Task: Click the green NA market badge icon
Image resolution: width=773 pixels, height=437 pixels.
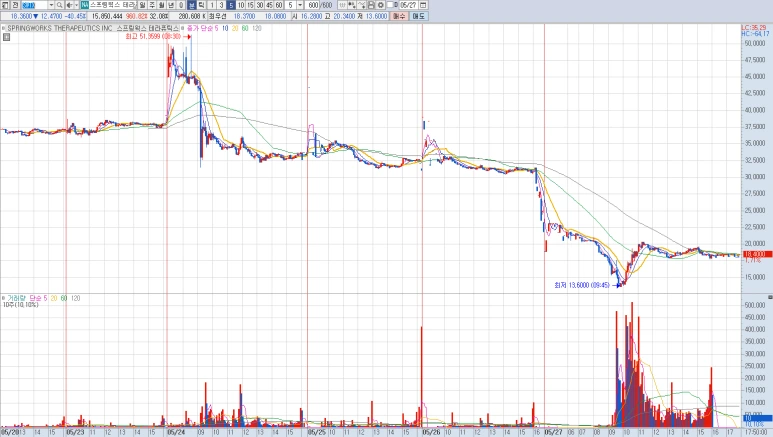Action: click(x=85, y=5)
